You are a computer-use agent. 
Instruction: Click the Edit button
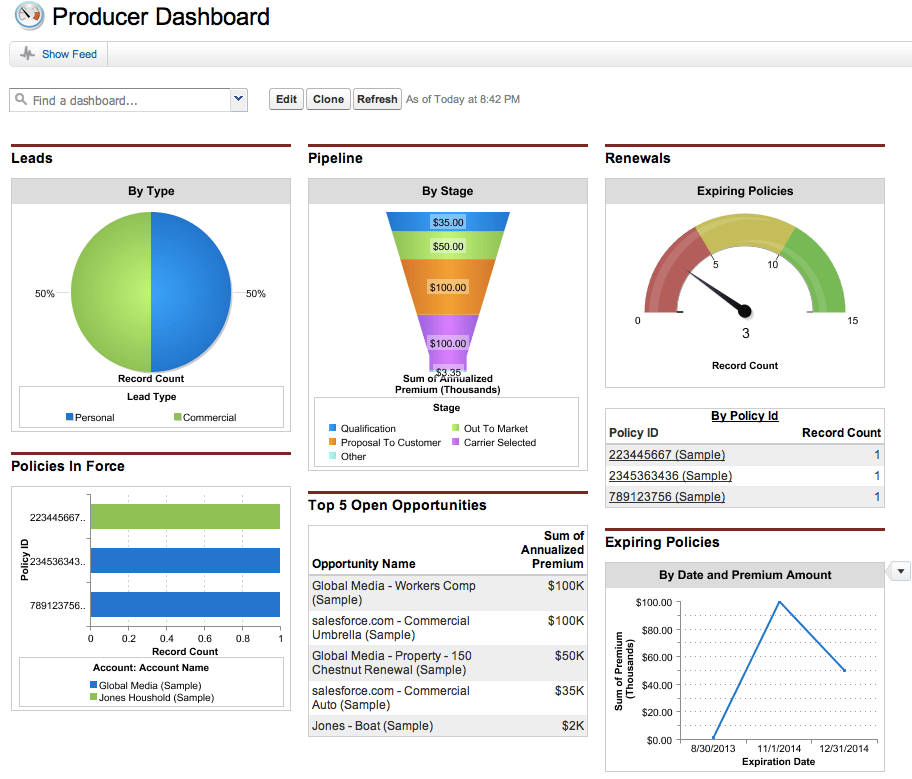tap(286, 99)
